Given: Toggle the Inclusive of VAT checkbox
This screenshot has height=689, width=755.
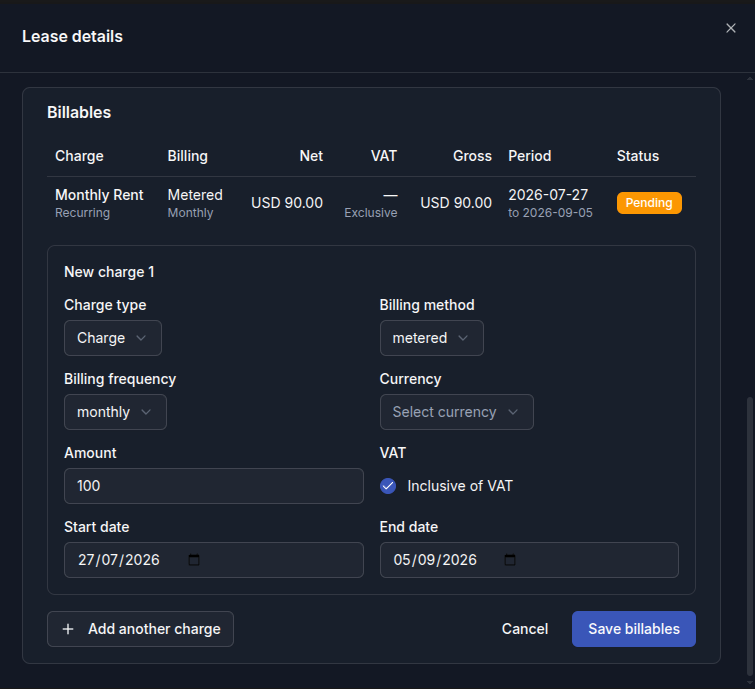Looking at the screenshot, I should click(x=388, y=486).
